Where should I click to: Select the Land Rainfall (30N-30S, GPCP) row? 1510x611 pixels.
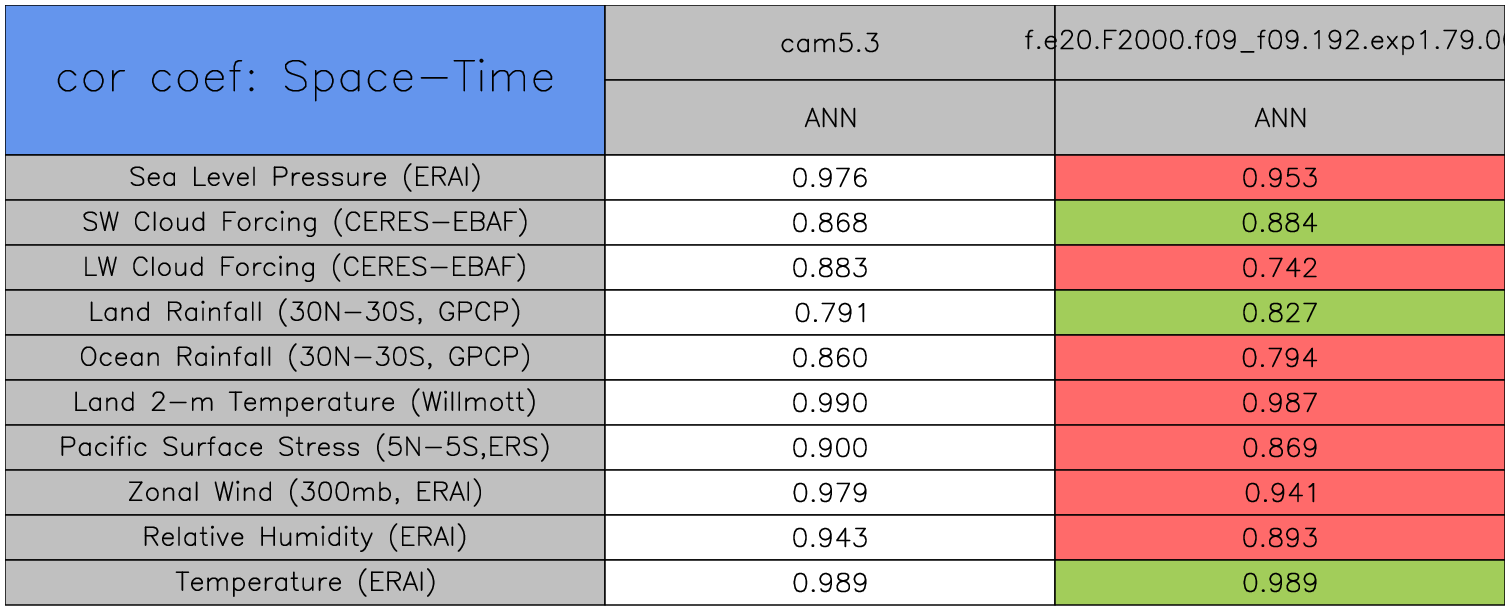[x=305, y=313]
